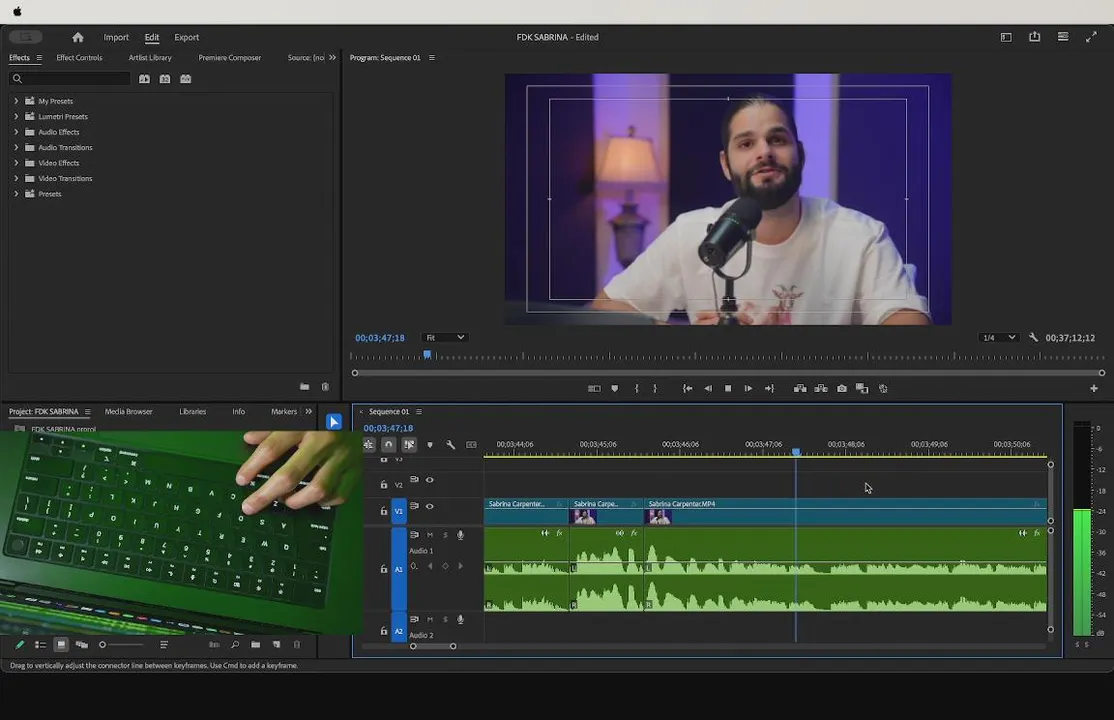
Task: Expand the Audio Effects folder
Action: point(16,132)
